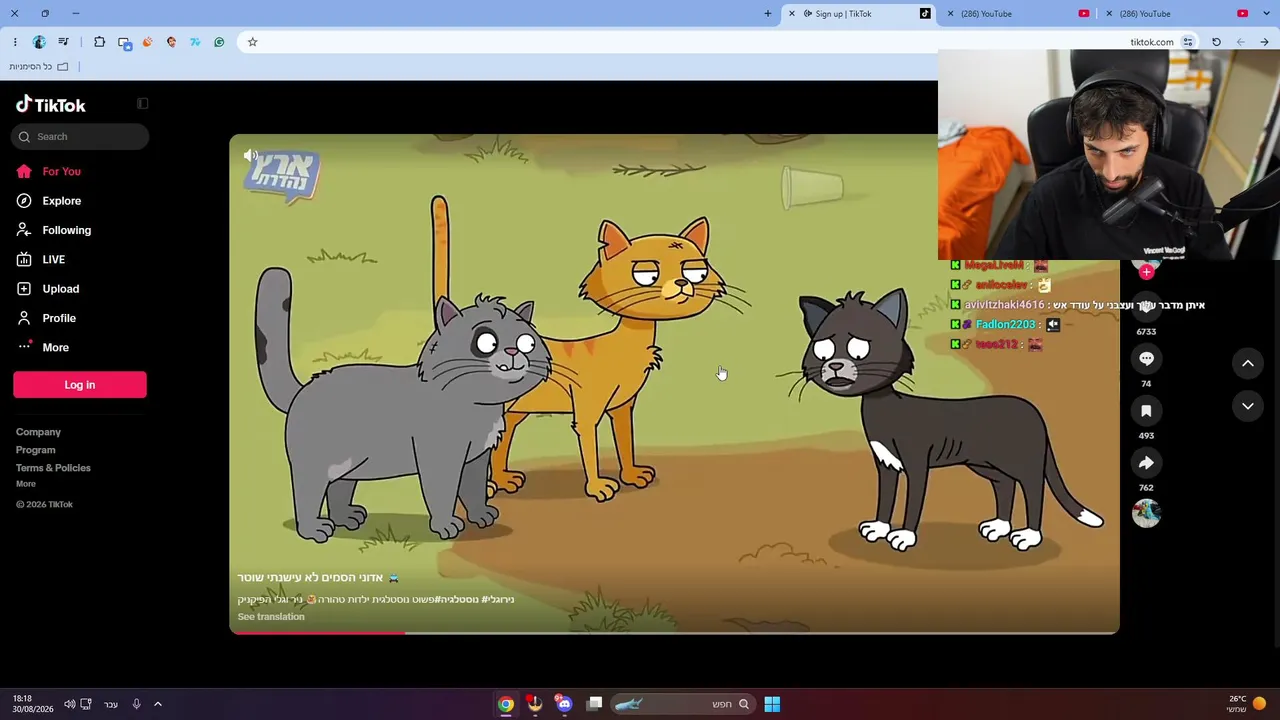Open the Chrome extensions puzzle icon
1280x720 pixels.
99,42
